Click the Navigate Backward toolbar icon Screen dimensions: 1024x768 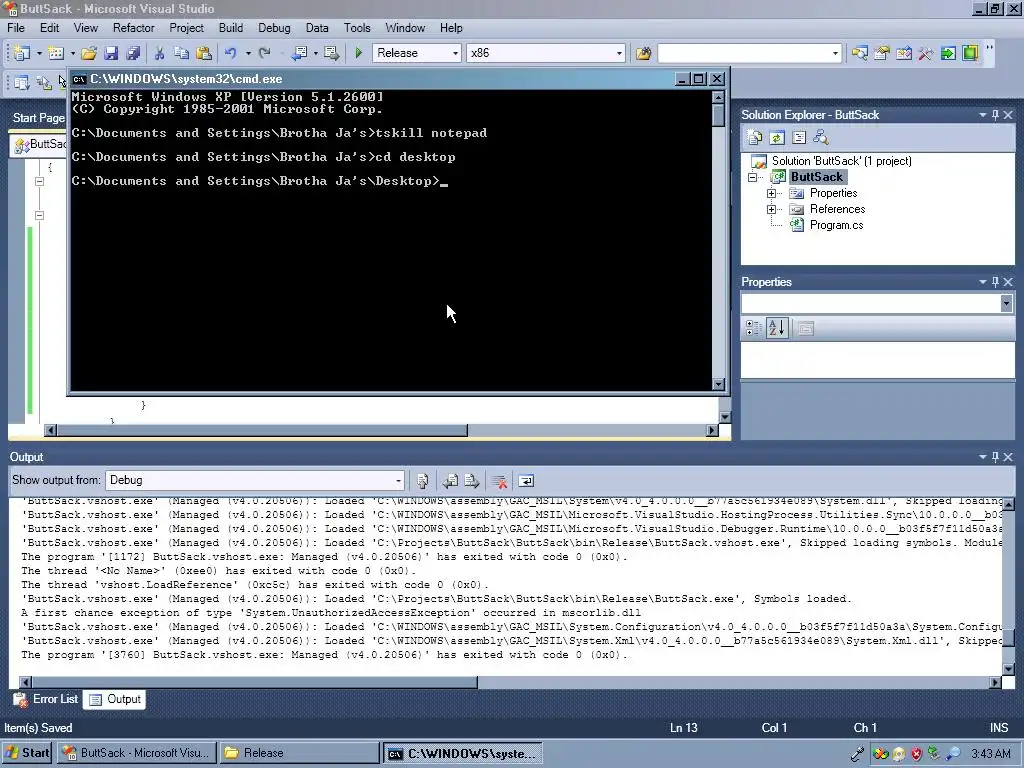coord(299,53)
